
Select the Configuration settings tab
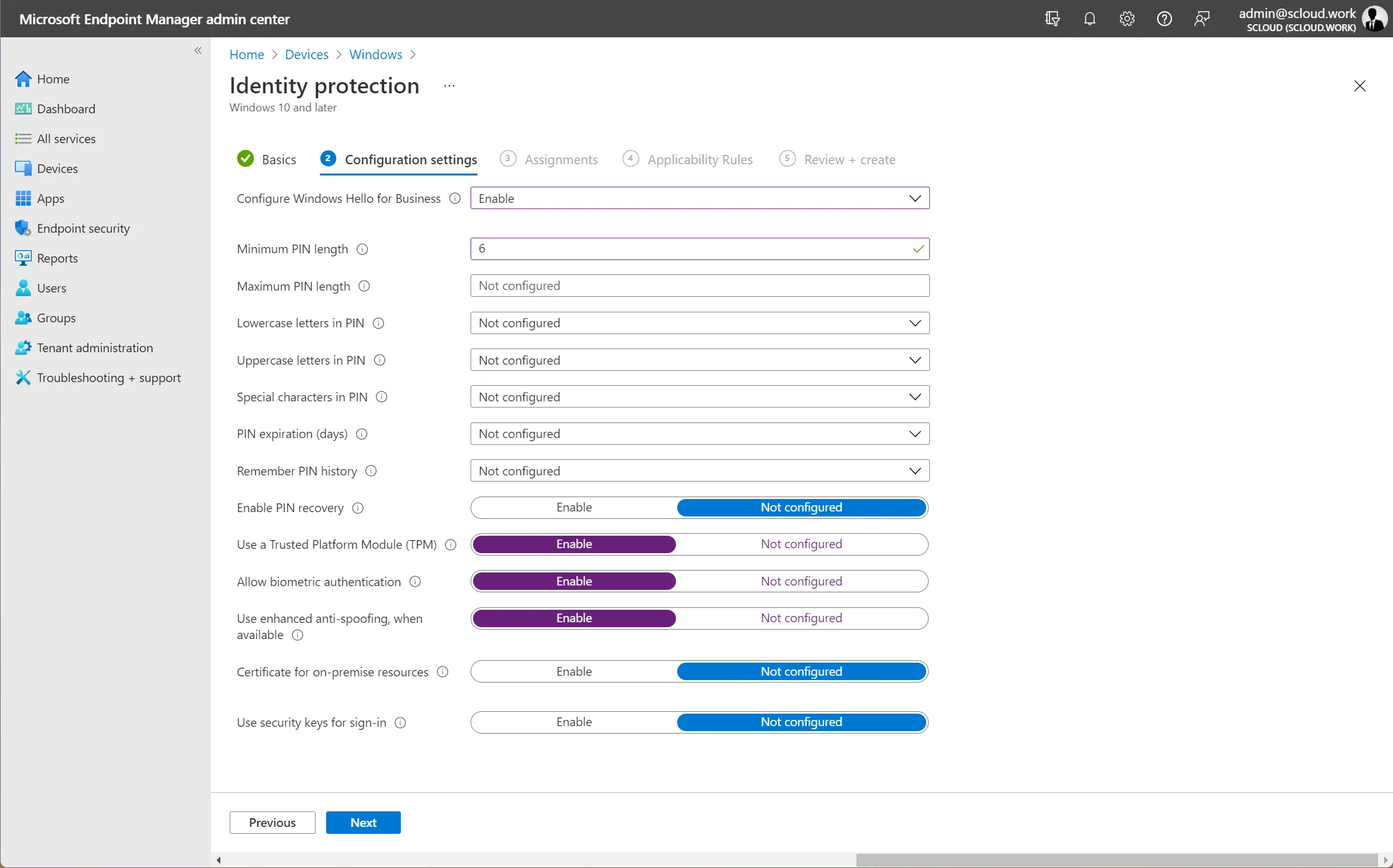(398, 159)
